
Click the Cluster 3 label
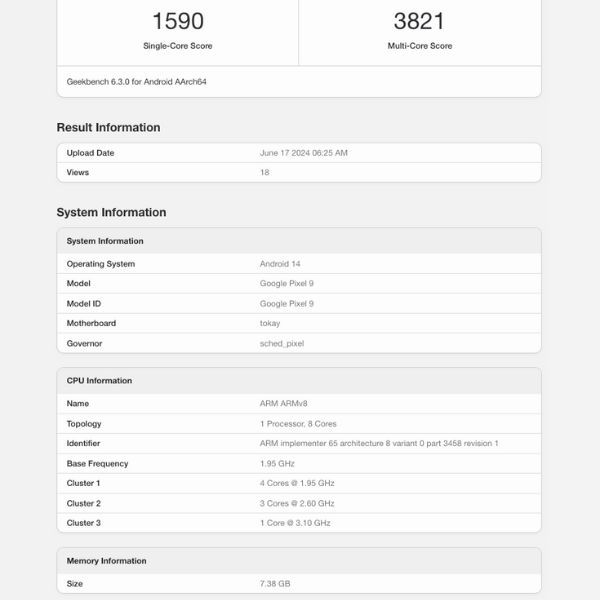[83, 523]
